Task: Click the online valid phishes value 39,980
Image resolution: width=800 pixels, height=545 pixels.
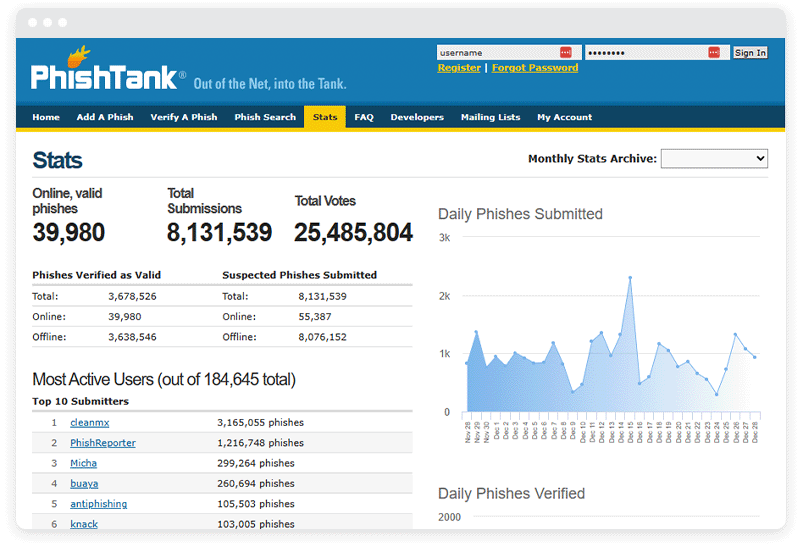Action: point(68,232)
